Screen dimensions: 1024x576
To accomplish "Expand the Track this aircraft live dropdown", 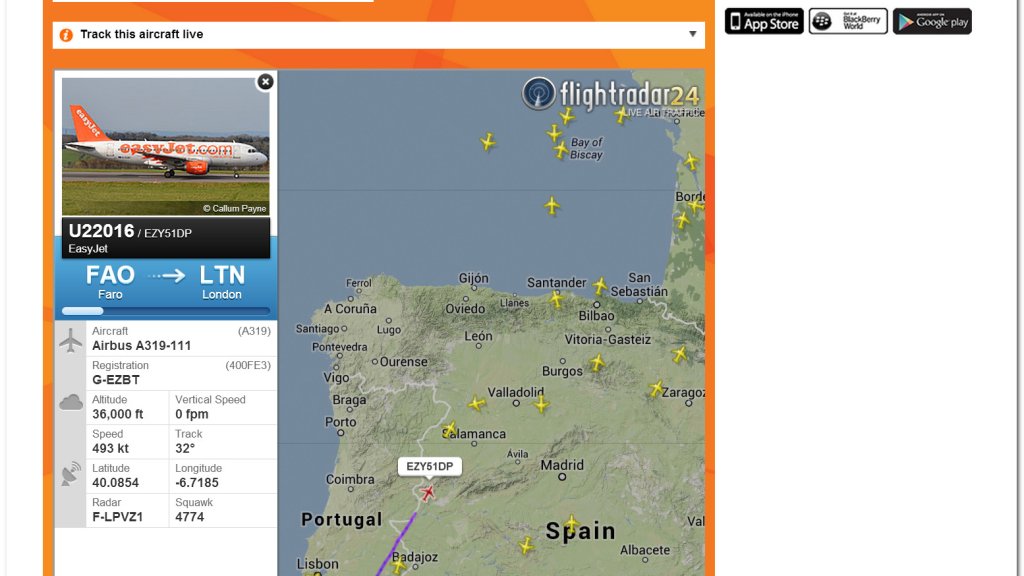I will point(692,34).
